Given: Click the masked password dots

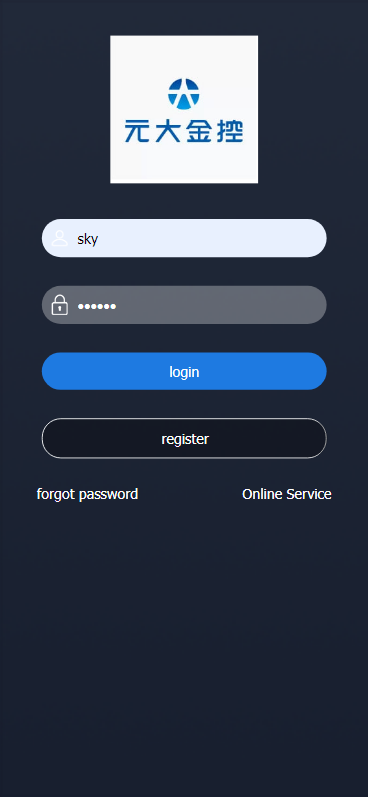Looking at the screenshot, I should coord(97,306).
